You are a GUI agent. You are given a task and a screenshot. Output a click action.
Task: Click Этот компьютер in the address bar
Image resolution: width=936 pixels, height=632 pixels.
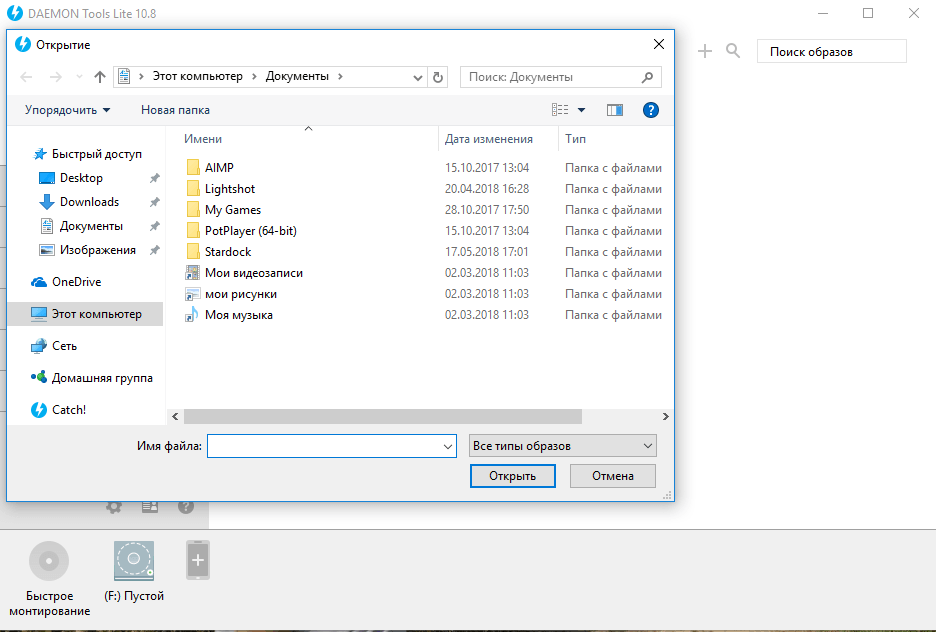pos(198,76)
